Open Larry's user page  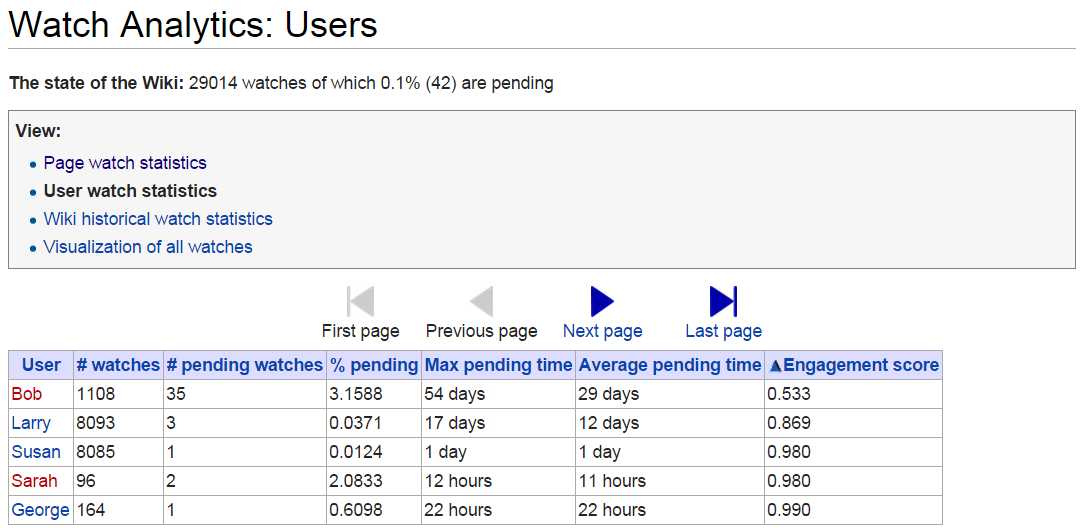pos(31,423)
